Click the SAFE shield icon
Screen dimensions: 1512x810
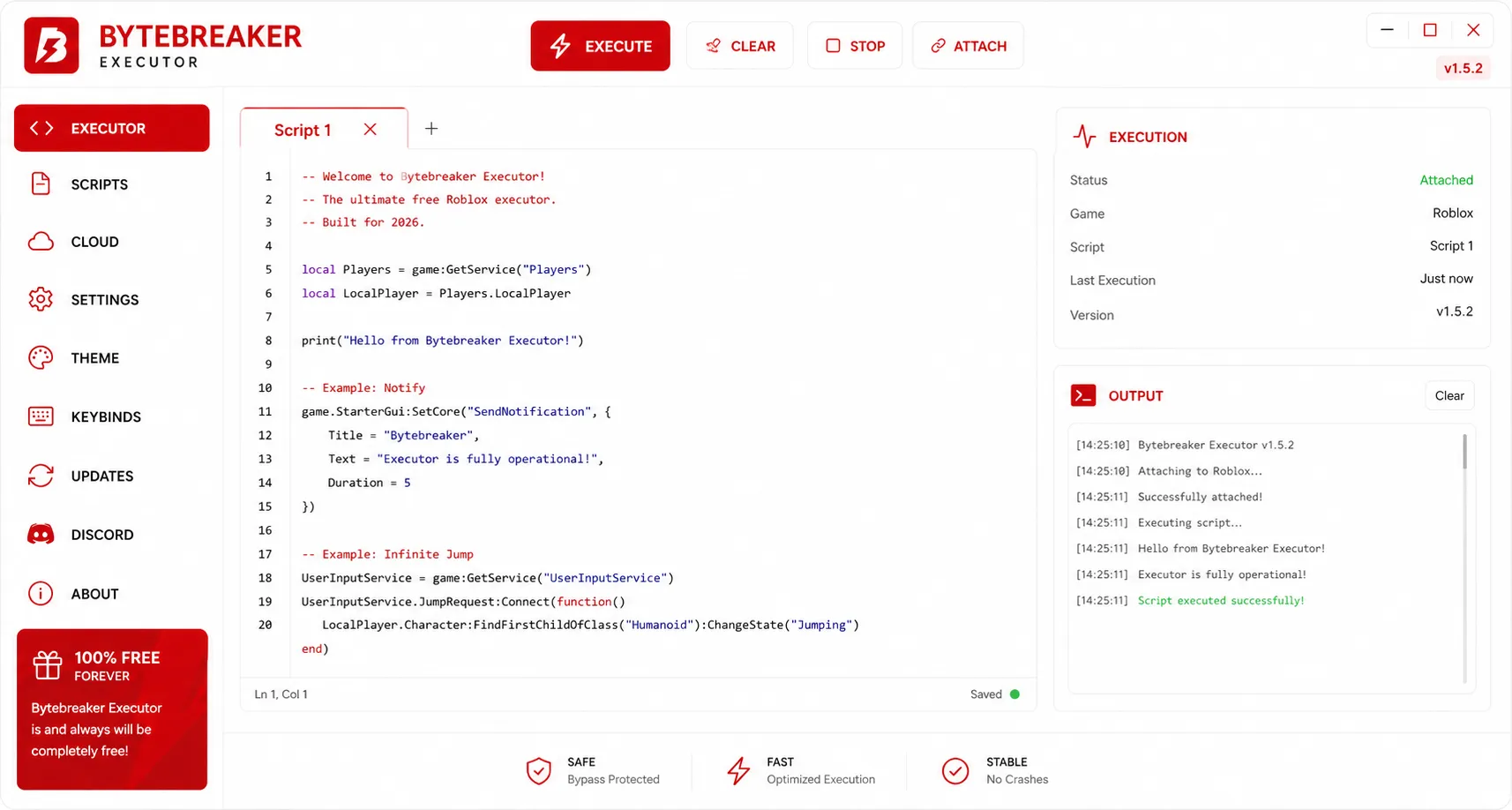tap(538, 771)
